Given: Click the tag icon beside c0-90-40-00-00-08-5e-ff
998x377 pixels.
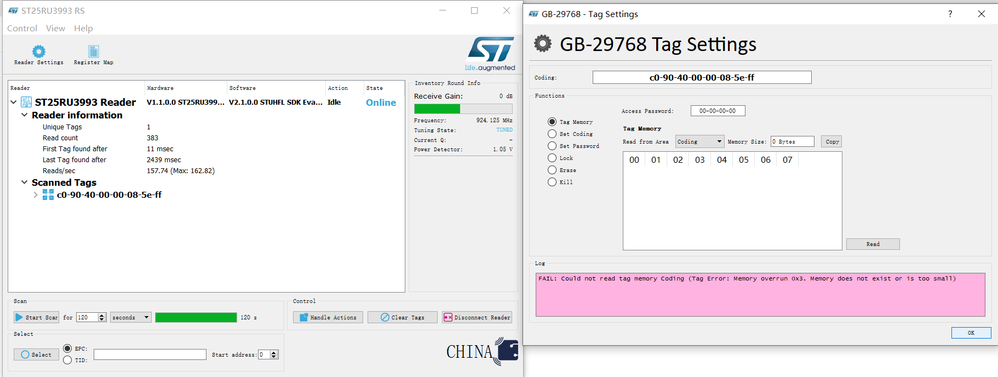Looking at the screenshot, I should click(x=48, y=195).
